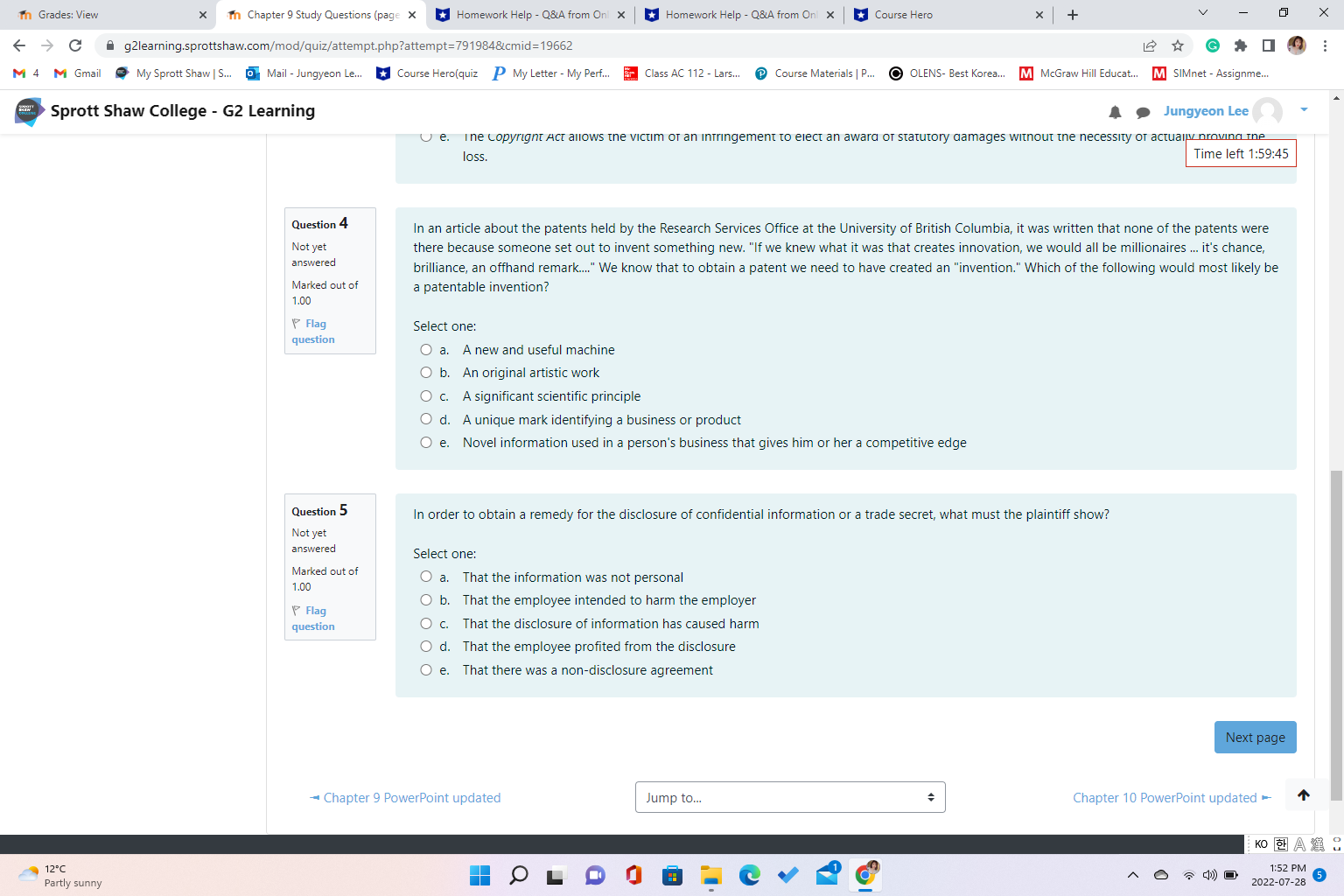Open the Windows Start menu
1344x896 pixels.
pyautogui.click(x=479, y=875)
